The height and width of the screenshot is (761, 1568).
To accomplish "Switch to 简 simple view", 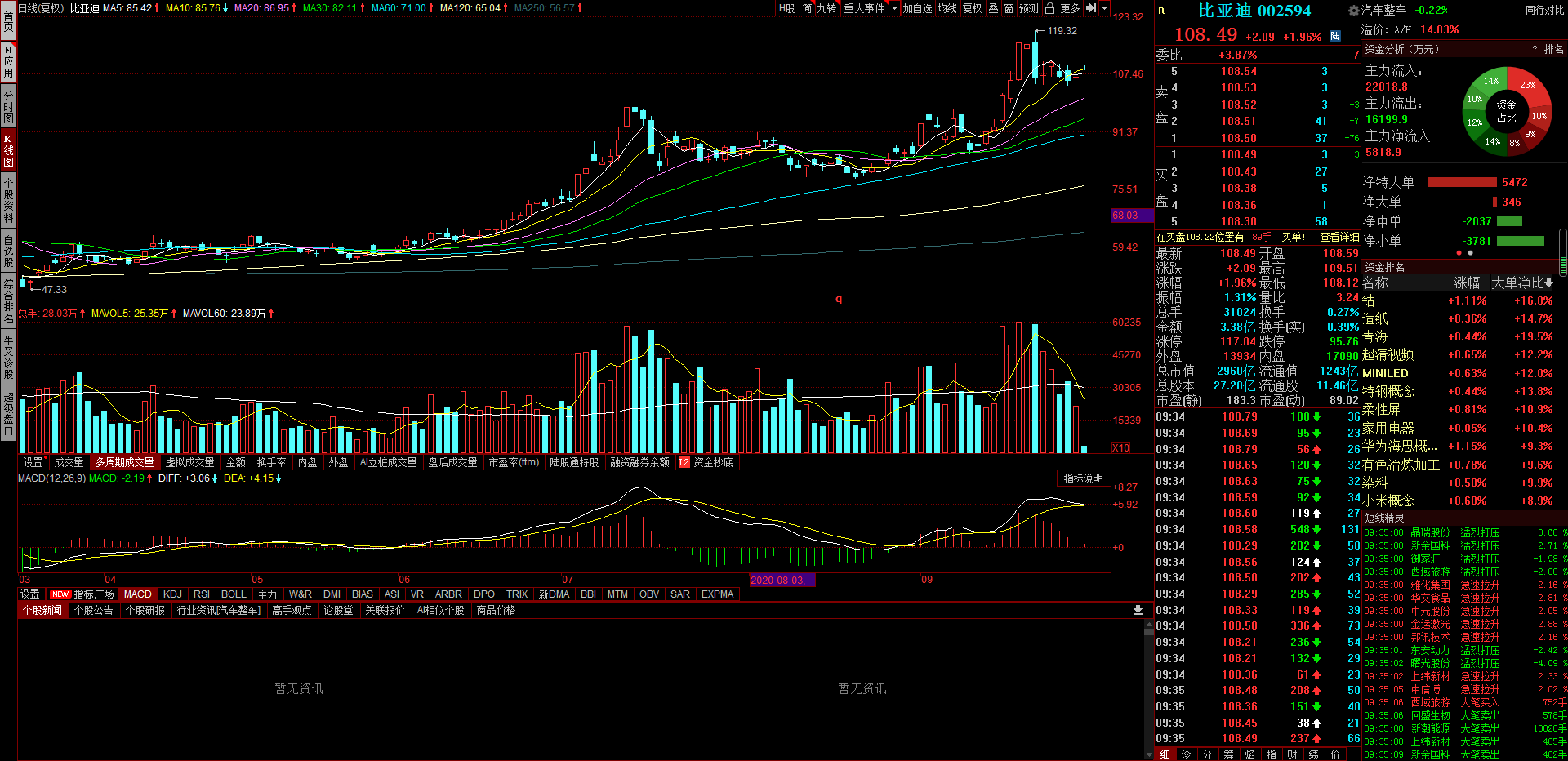I will point(807,8).
